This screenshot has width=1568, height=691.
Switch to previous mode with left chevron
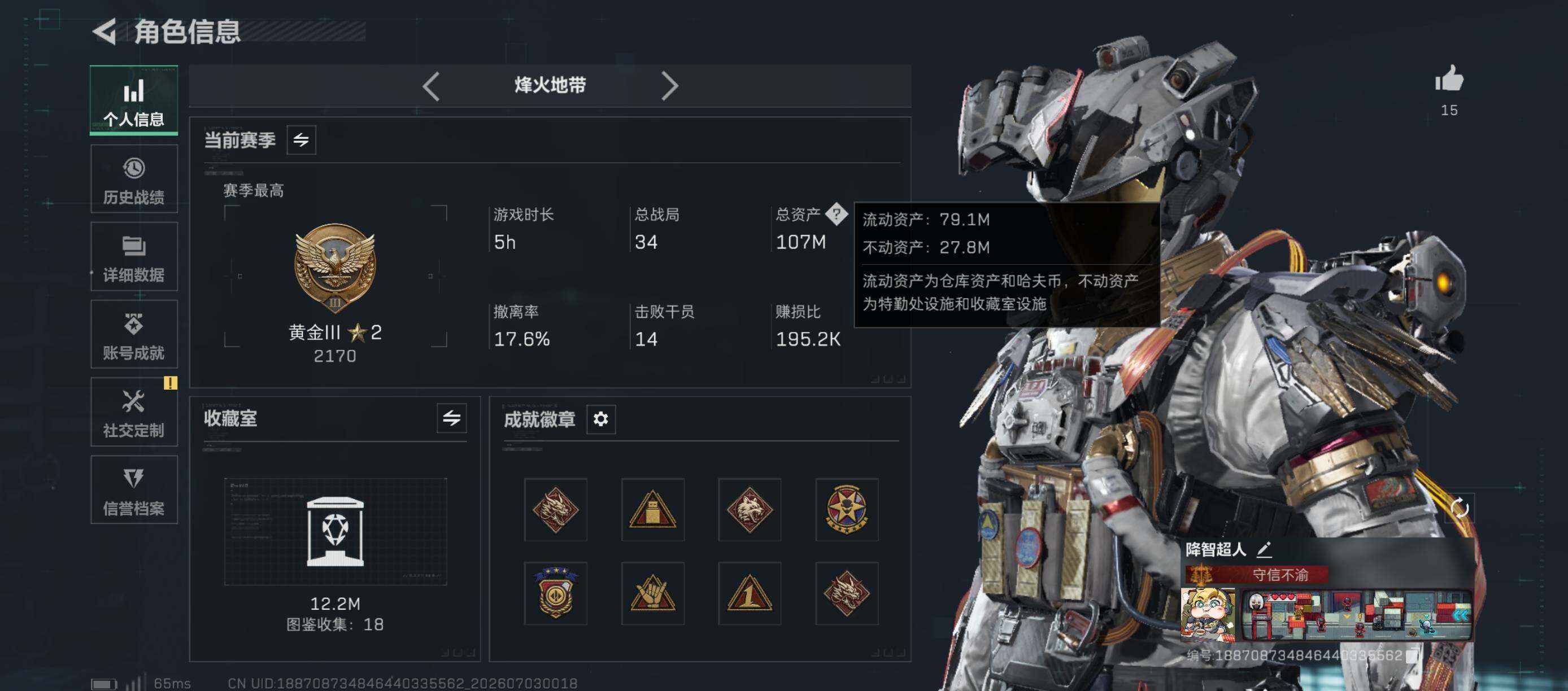tap(431, 86)
